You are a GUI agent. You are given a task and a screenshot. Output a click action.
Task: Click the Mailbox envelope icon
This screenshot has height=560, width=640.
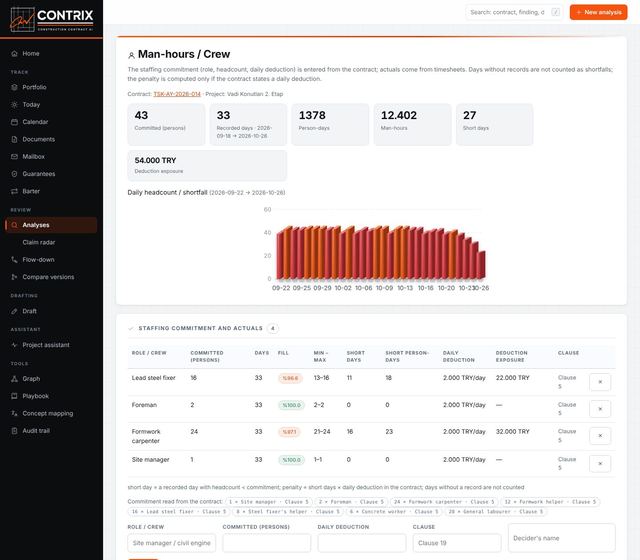14,156
